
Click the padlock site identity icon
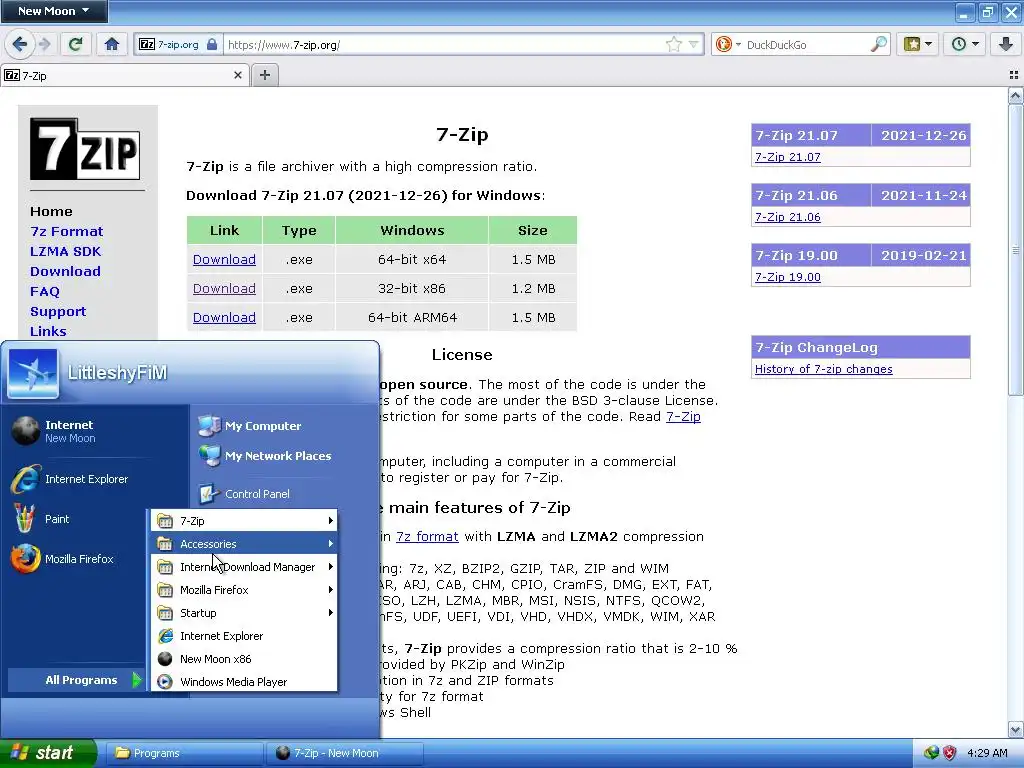click(212, 44)
